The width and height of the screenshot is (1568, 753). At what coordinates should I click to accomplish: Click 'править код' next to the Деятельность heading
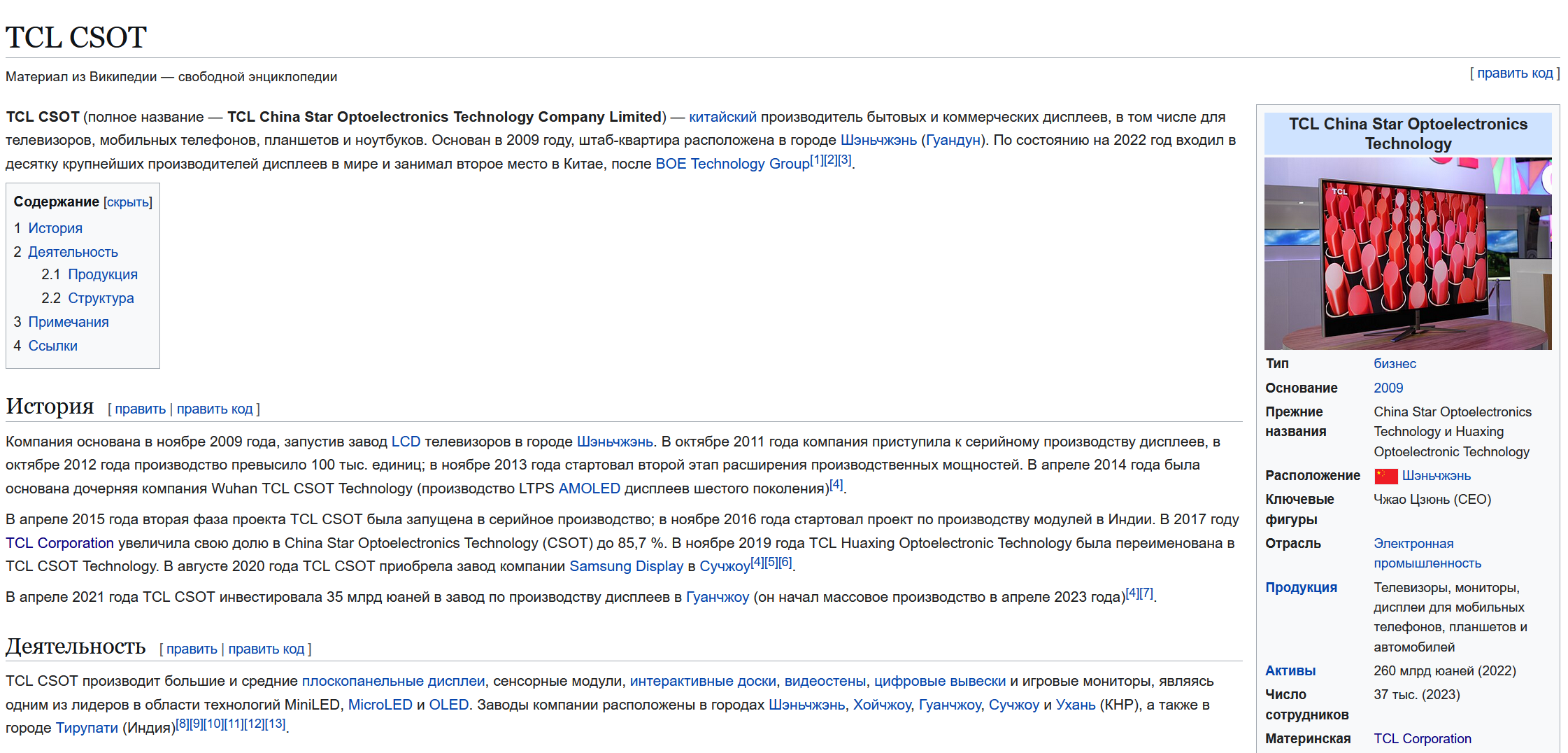pos(266,649)
